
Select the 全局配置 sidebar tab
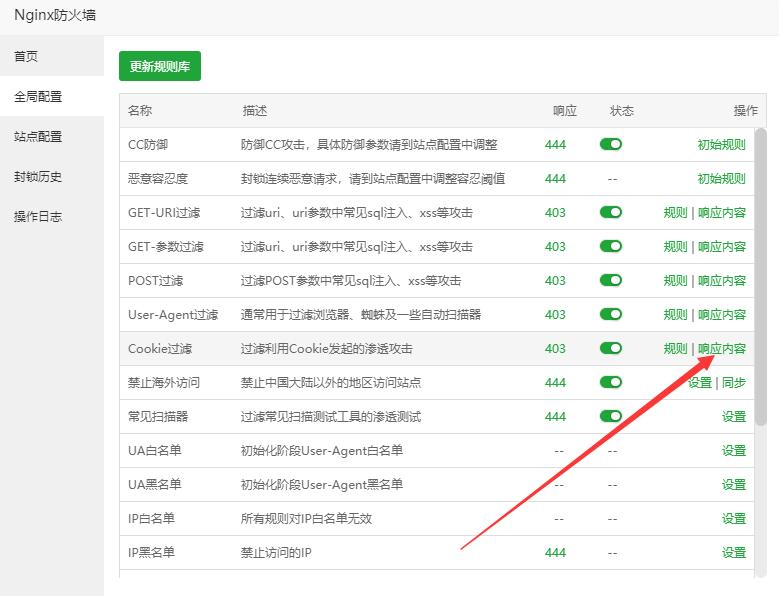coord(38,96)
